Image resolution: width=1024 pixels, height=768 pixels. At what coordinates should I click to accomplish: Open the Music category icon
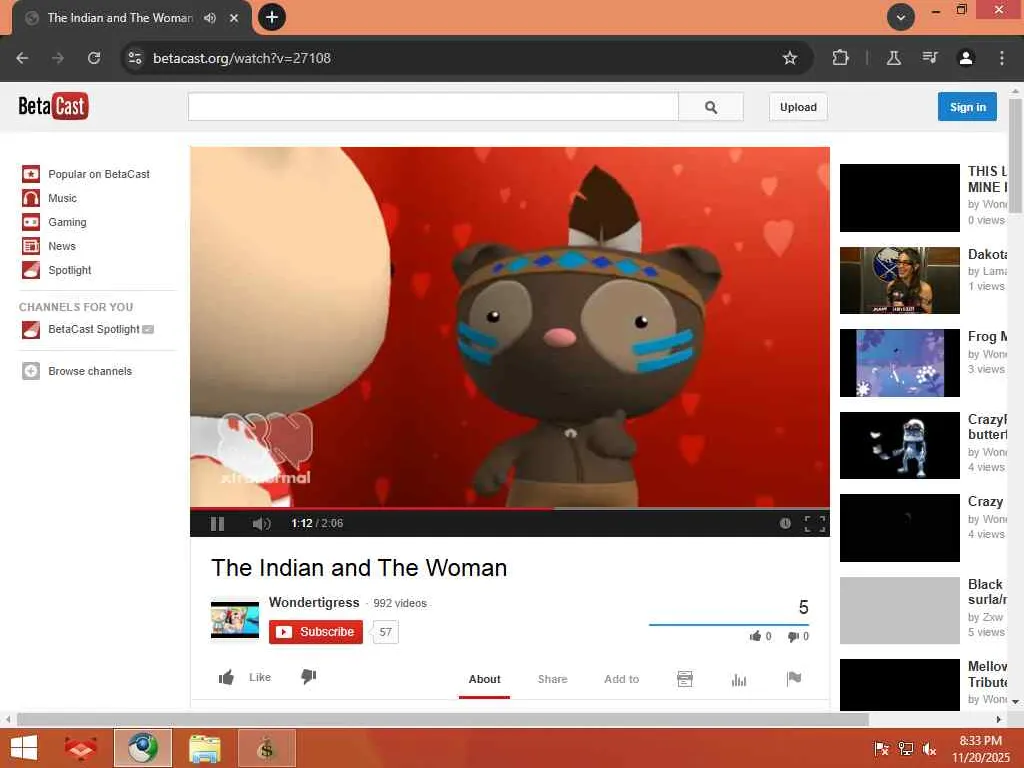click(x=31, y=198)
